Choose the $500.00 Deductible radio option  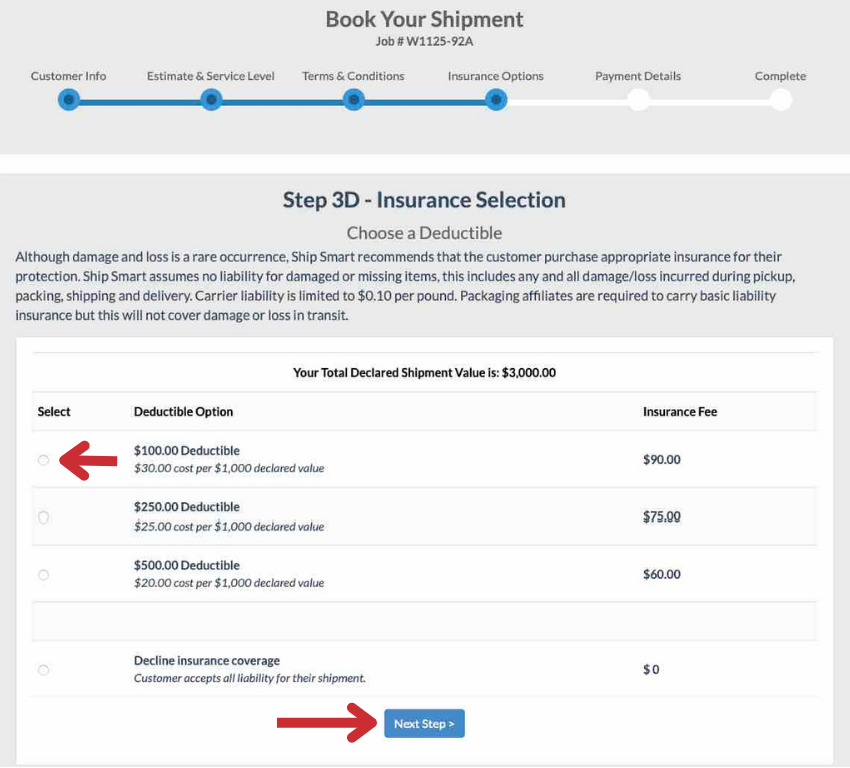tap(43, 575)
